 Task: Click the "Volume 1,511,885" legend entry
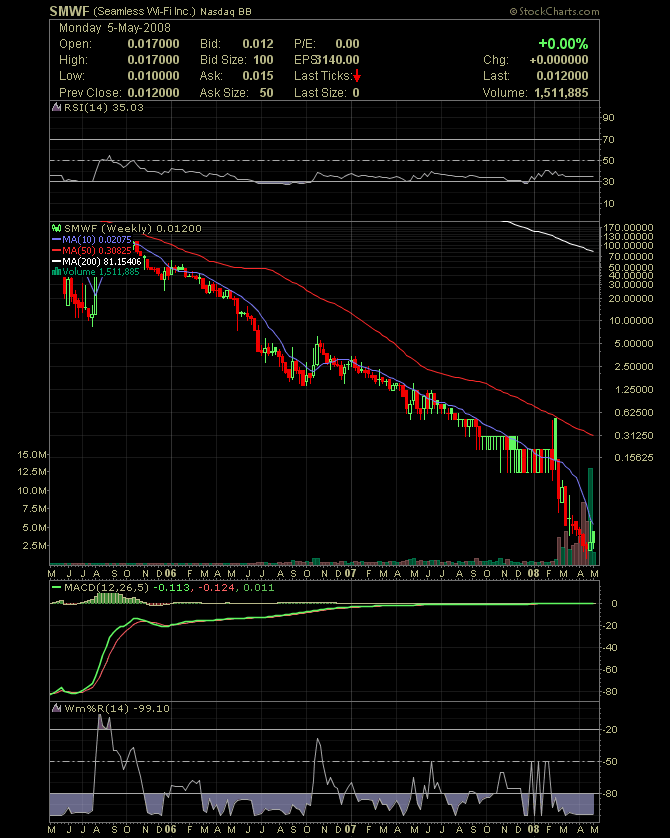(101, 271)
